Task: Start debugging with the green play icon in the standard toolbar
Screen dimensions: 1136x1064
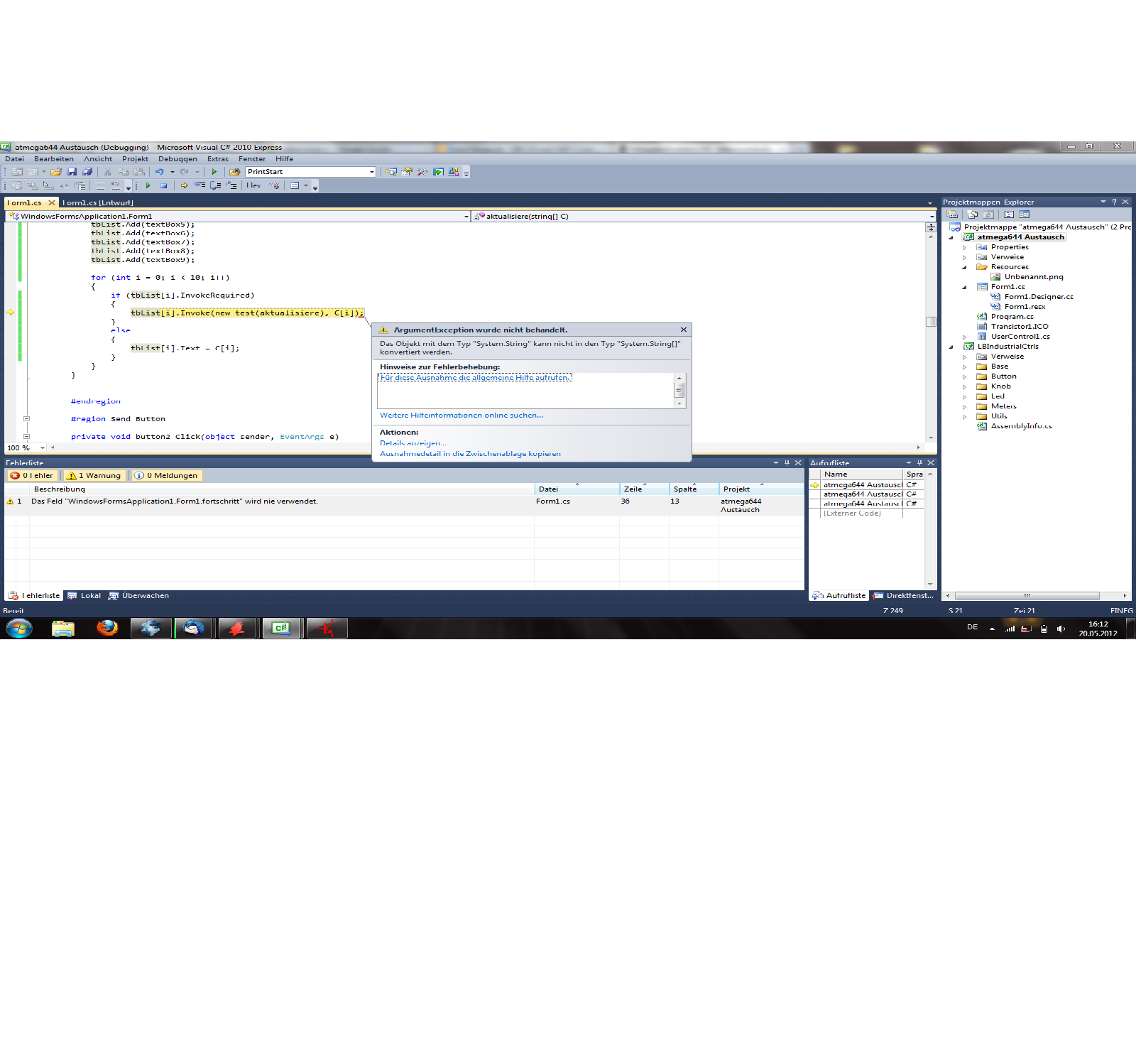Action: (214, 172)
